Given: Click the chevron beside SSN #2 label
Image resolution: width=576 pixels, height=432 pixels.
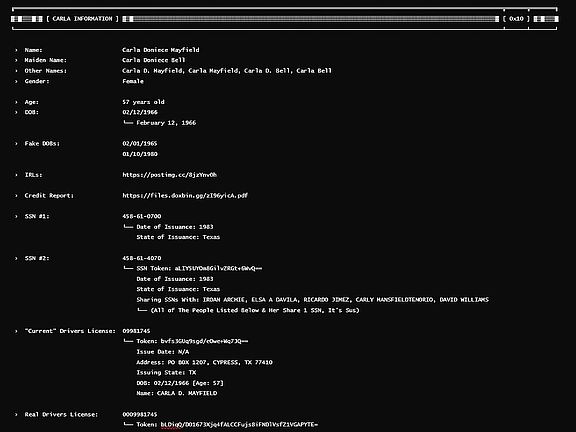Looking at the screenshot, I should 16,258.
